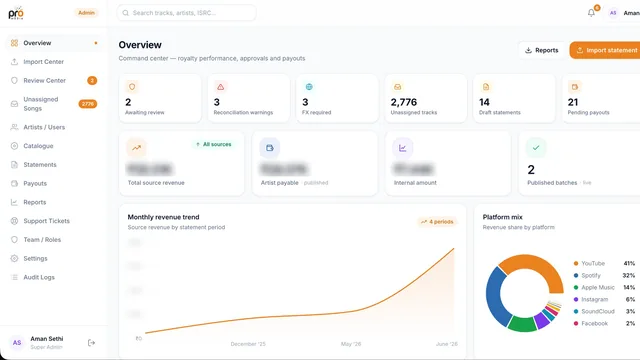Click the Draft statements document icon
This screenshot has width=640, height=360.
click(x=486, y=87)
